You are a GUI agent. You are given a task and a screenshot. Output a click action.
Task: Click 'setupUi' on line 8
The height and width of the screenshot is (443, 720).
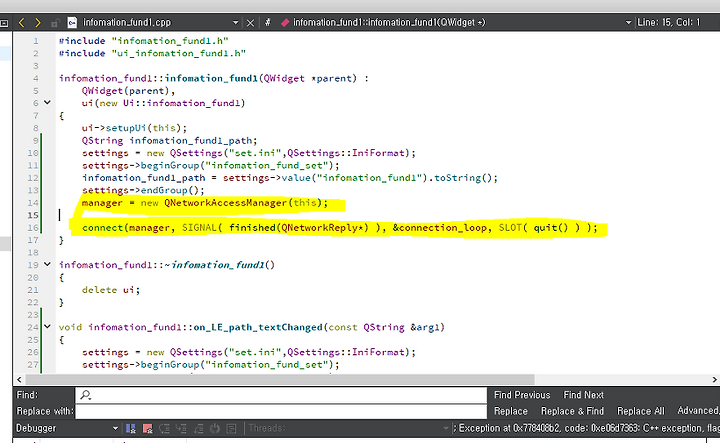(x=126, y=128)
